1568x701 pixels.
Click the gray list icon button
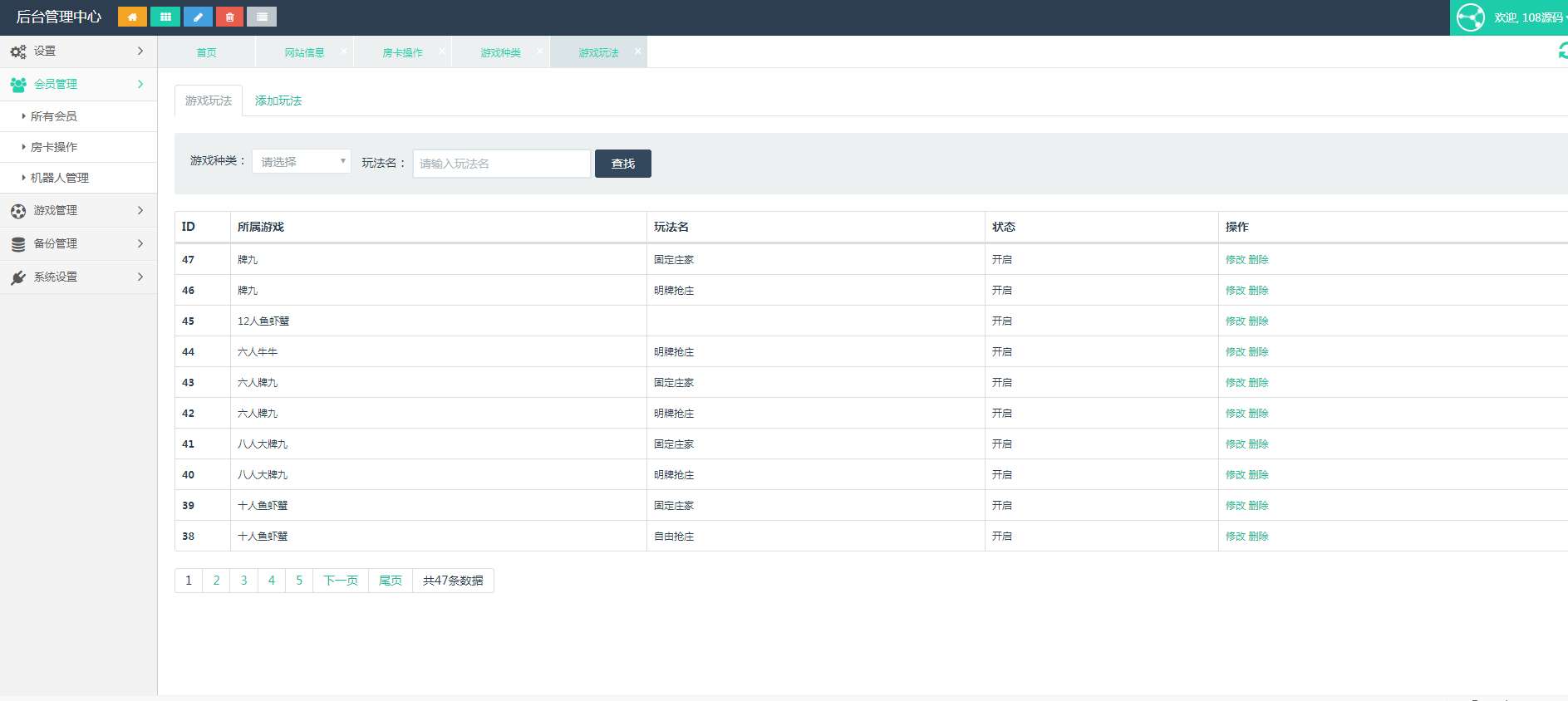click(x=262, y=17)
